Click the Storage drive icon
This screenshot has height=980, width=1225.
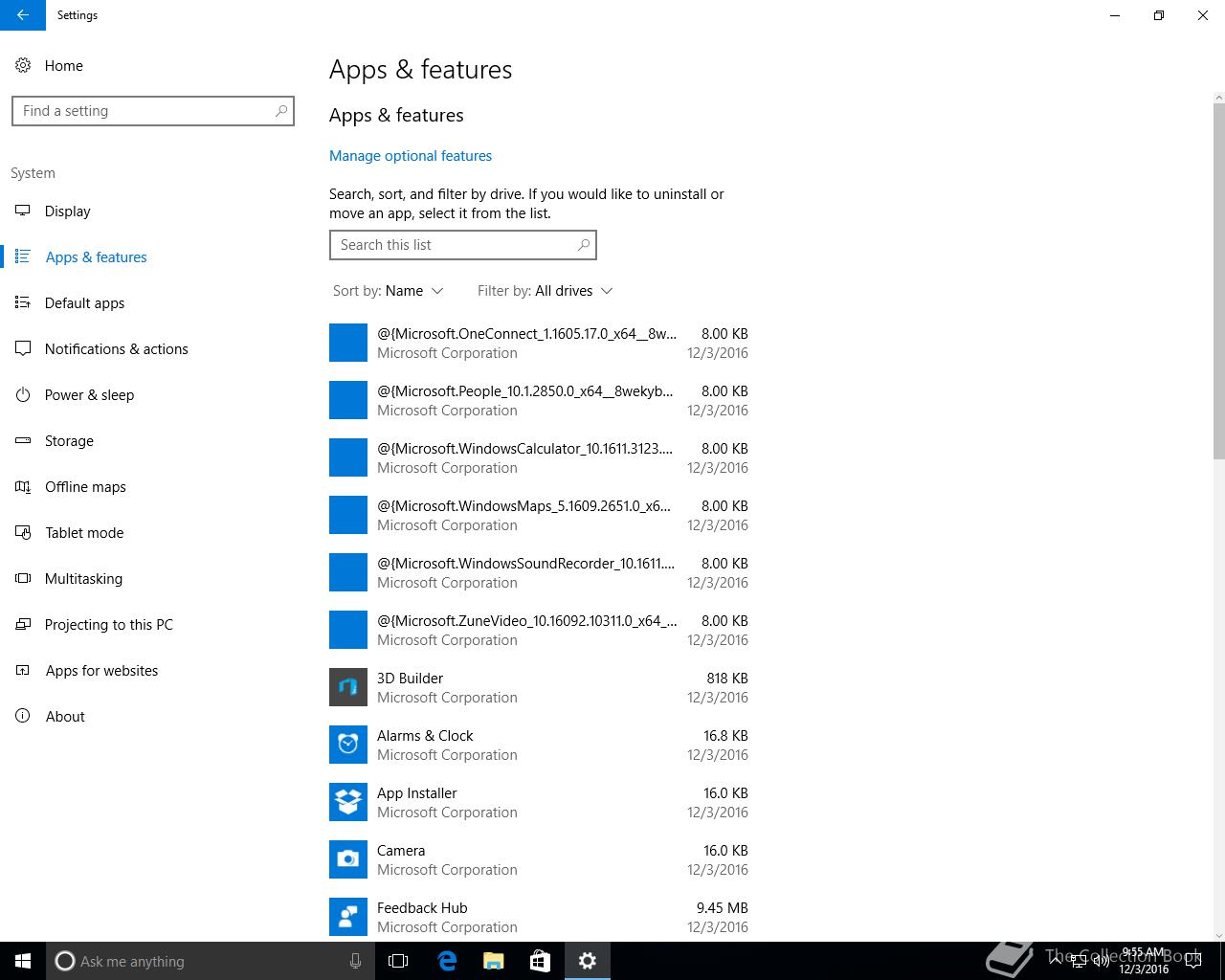pyautogui.click(x=23, y=440)
